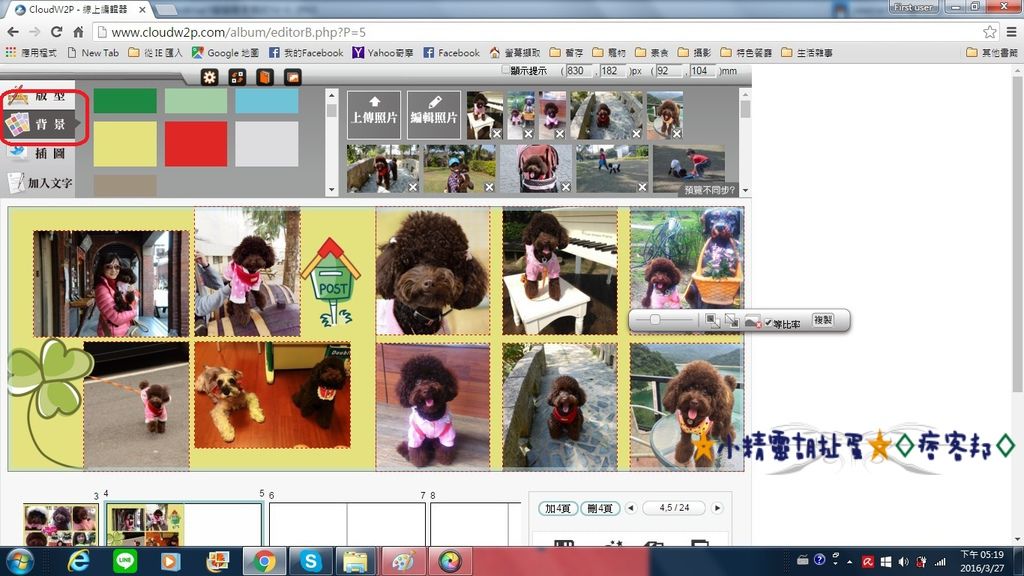1024x576 pixels.
Task: Open the 版型 layout tab
Action: point(40,96)
